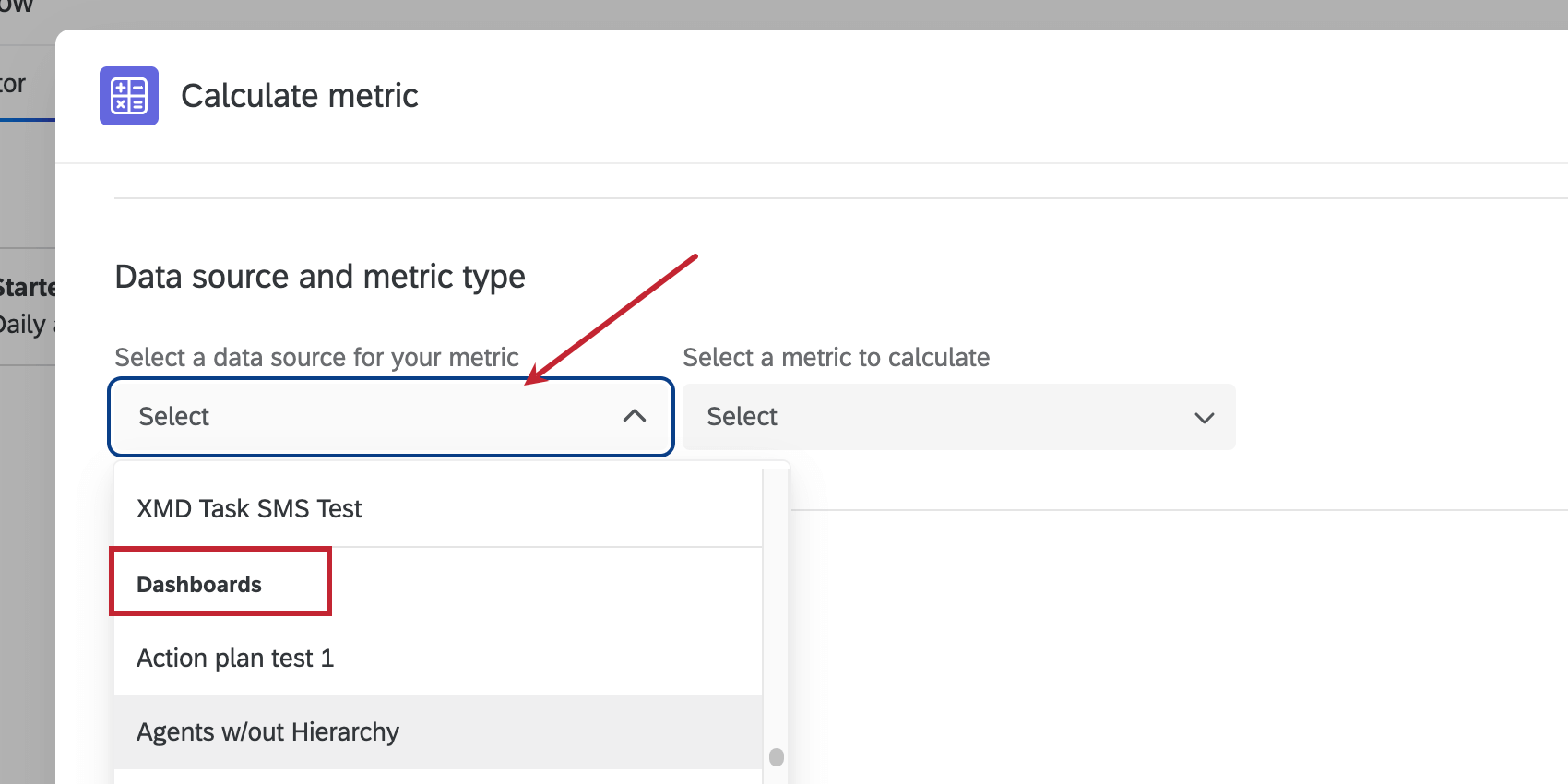
Task: Click the "Select a metric to calculate" label
Action: coord(836,357)
